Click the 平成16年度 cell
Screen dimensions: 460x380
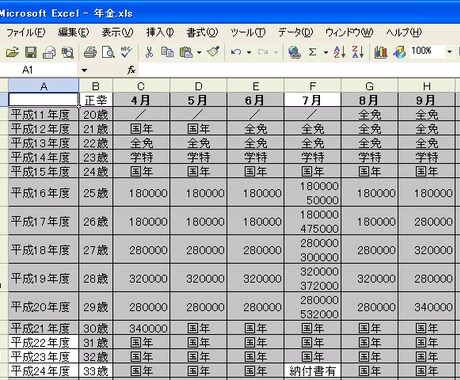click(x=44, y=193)
